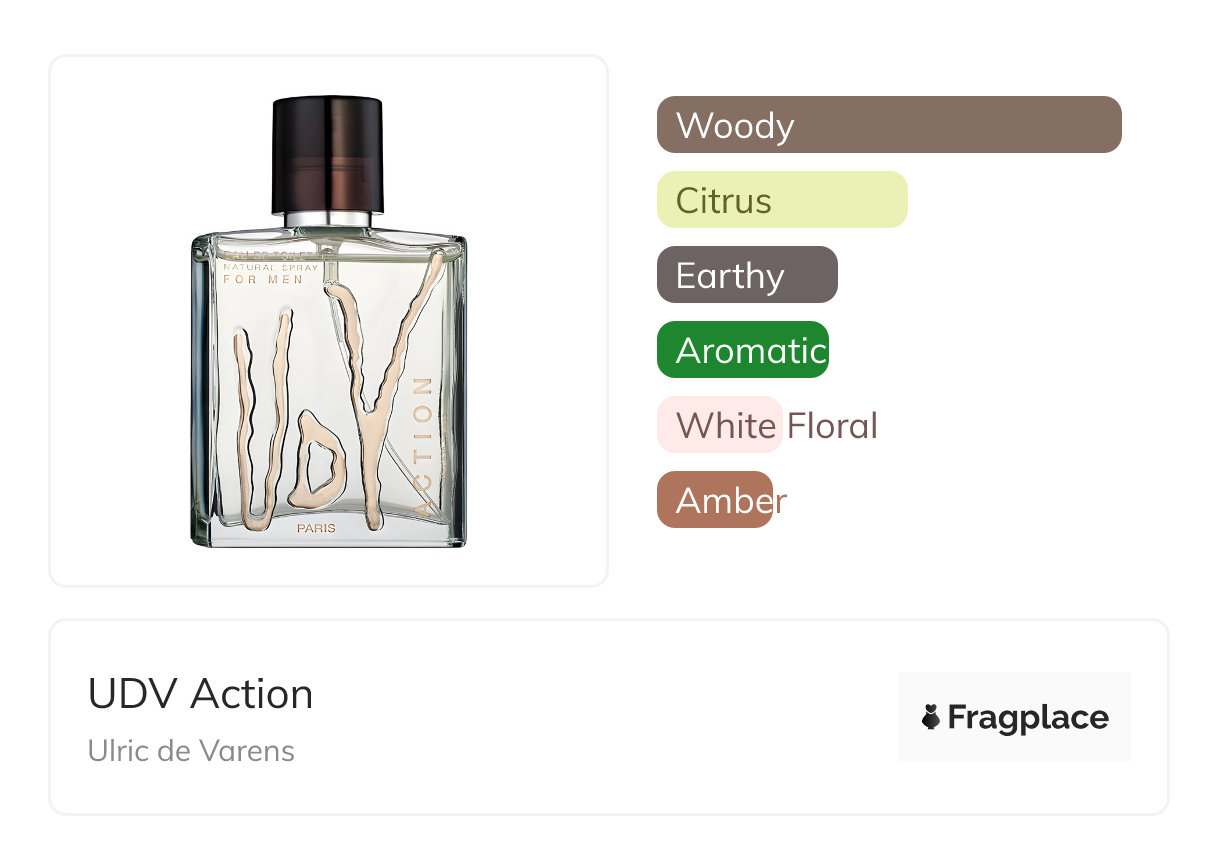Click the letter U on the bottle
The height and width of the screenshot is (864, 1218).
point(262,420)
